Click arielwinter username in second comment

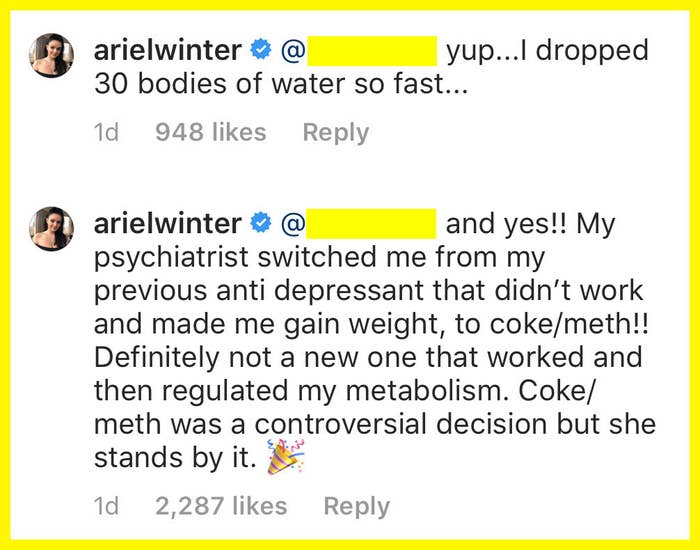168,223
